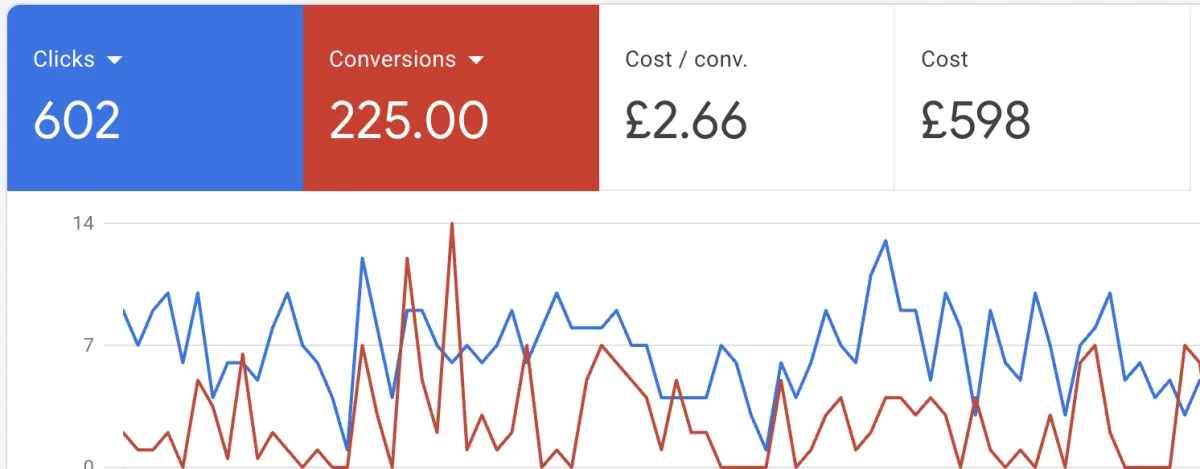Click the first blue clicks peak reaching 12

click(362, 259)
